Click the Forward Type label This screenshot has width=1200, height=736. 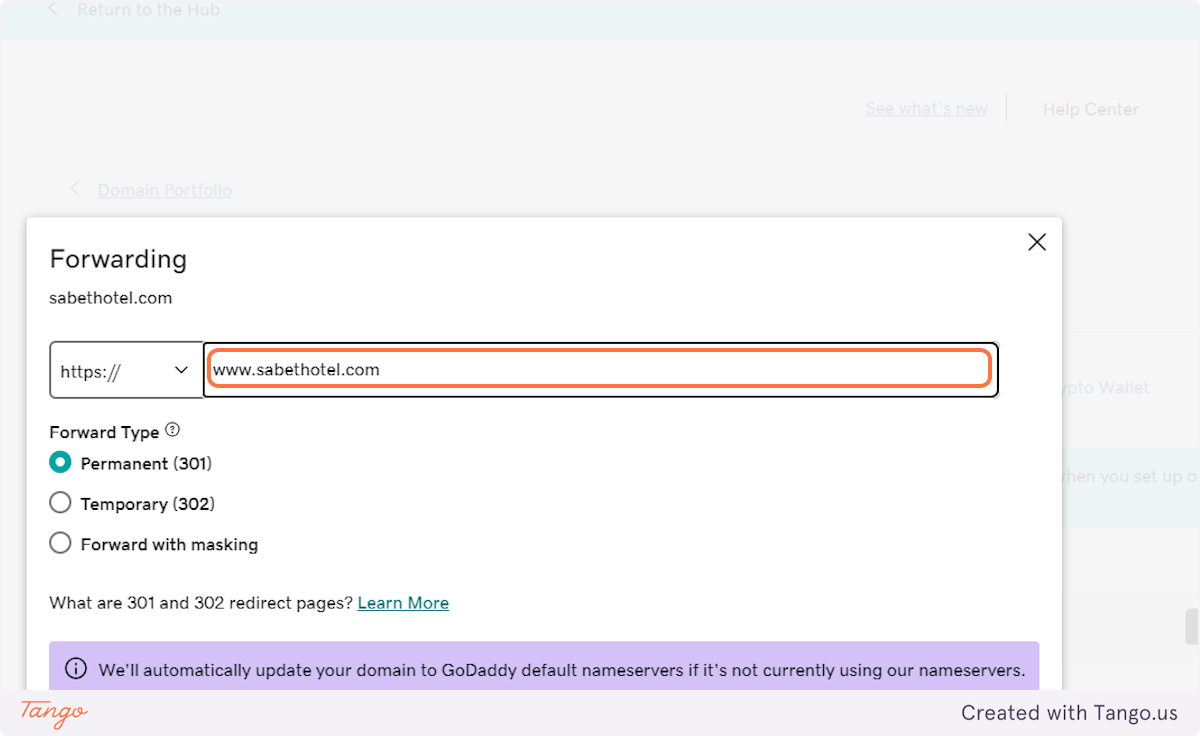104,432
